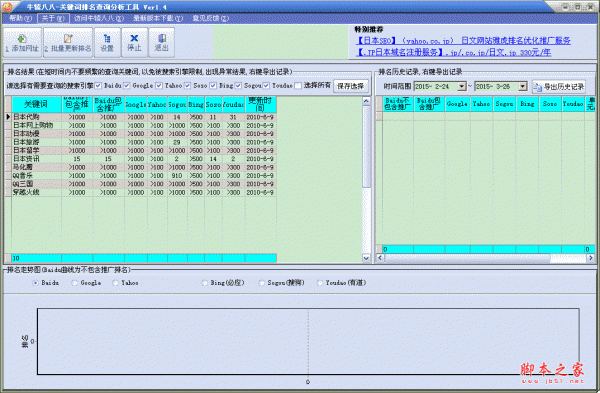Screen dimensions: 600x393
Task: Toggle the Baidu search engine checkbox
Action: (98, 86)
